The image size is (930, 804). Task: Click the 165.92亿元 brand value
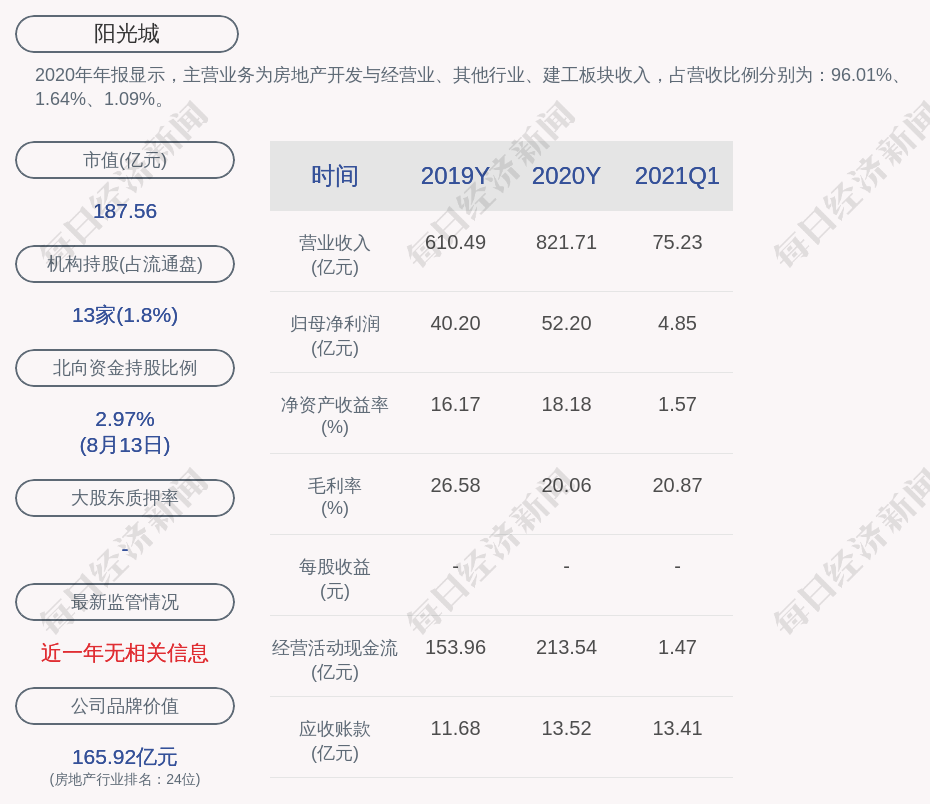click(x=125, y=757)
